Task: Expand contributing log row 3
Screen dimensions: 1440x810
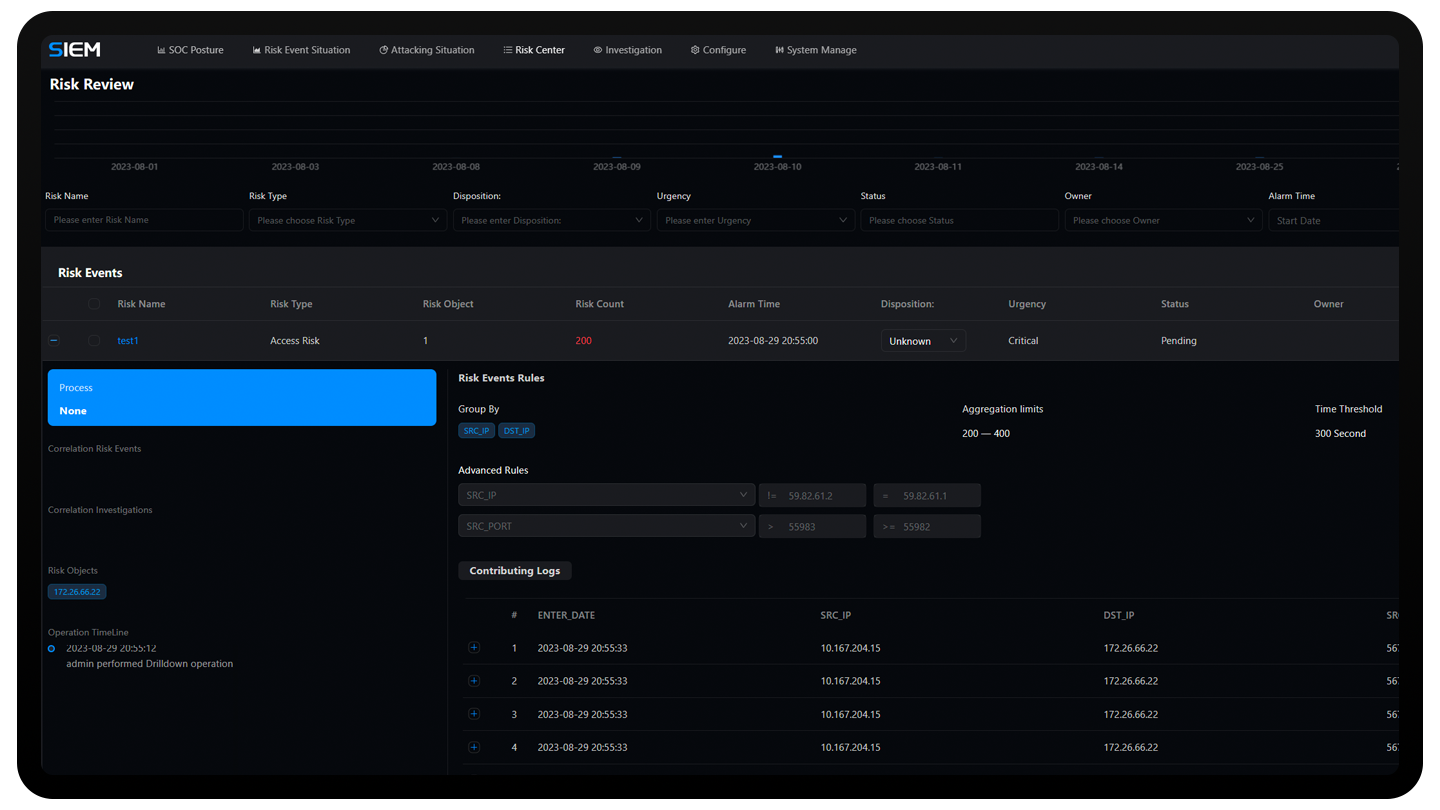Action: pyautogui.click(x=474, y=714)
